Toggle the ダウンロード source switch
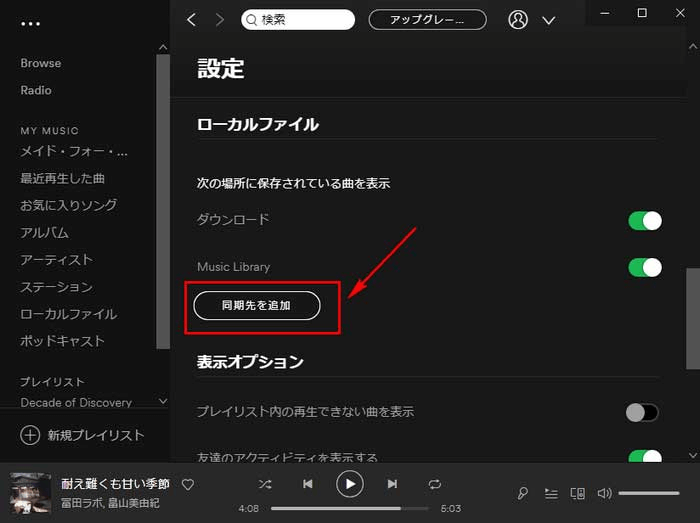Image resolution: width=700 pixels, height=523 pixels. (645, 221)
